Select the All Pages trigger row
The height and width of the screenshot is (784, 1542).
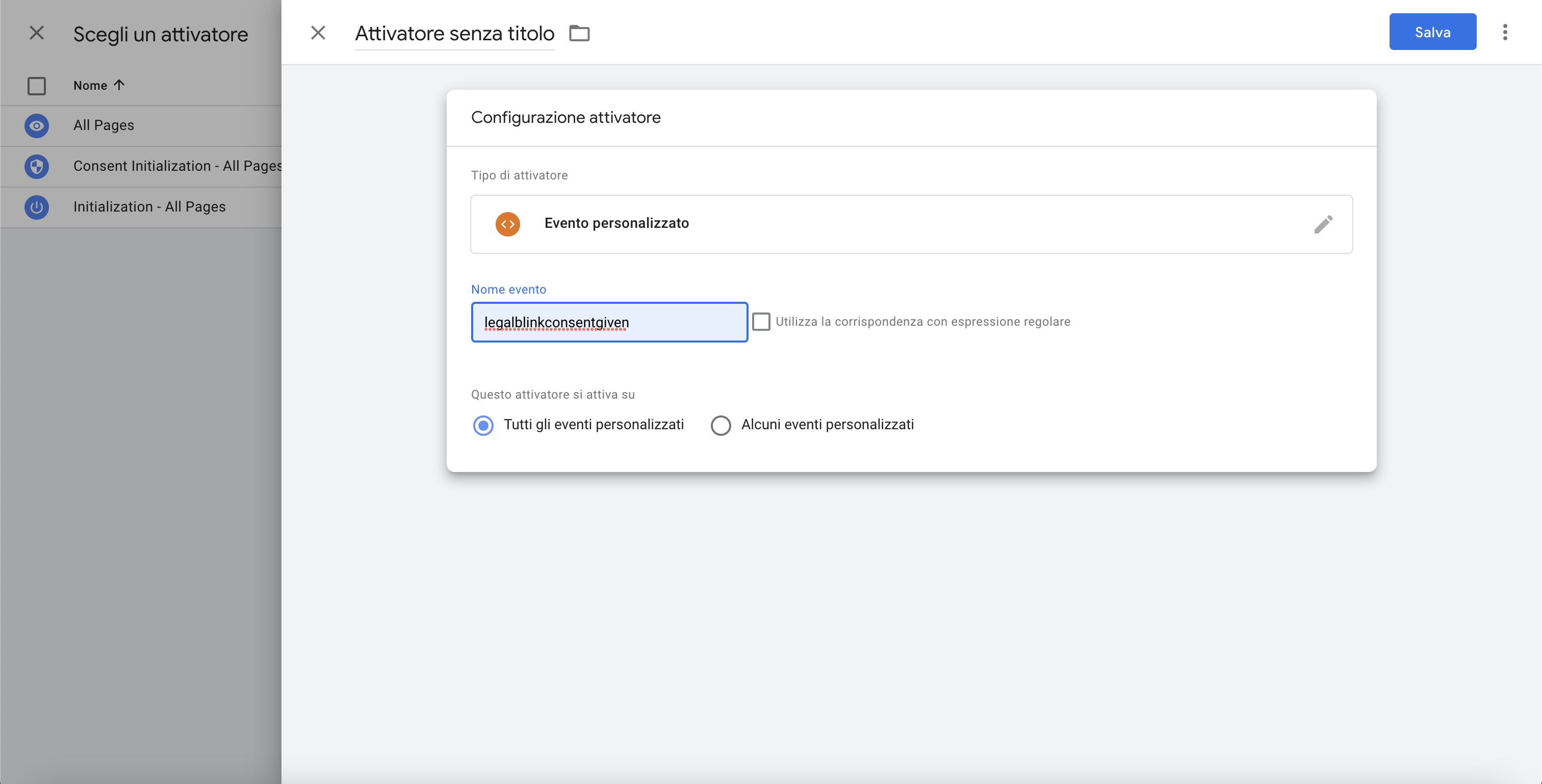click(141, 126)
